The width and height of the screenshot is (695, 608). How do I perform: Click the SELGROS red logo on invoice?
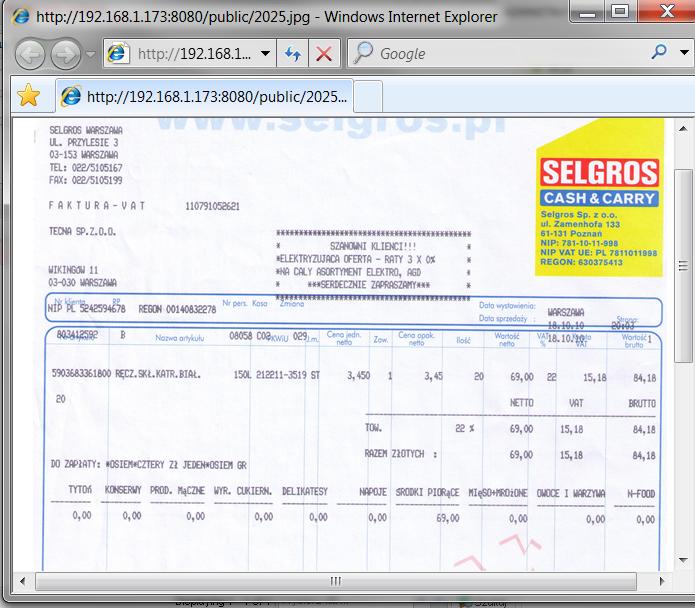click(599, 172)
